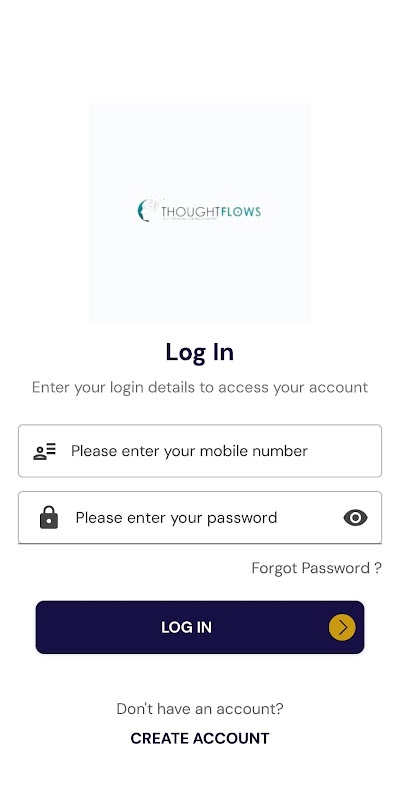Click the chevron inside the yellow circle

(x=343, y=627)
